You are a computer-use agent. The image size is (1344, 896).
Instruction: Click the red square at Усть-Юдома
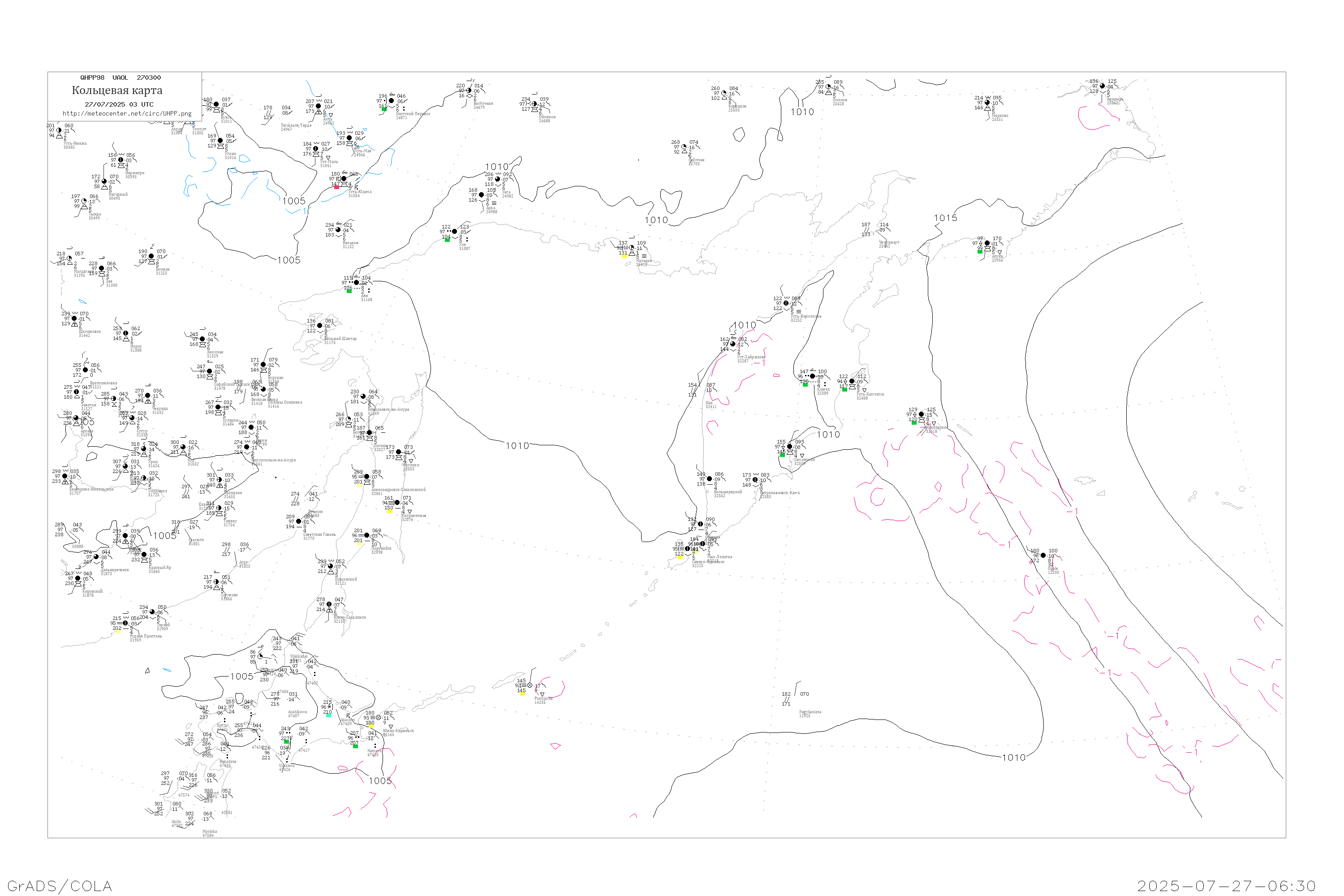[x=336, y=187]
